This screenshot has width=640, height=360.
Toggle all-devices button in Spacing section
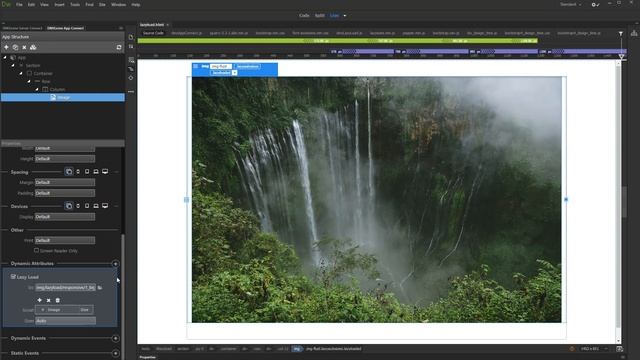coord(69,172)
